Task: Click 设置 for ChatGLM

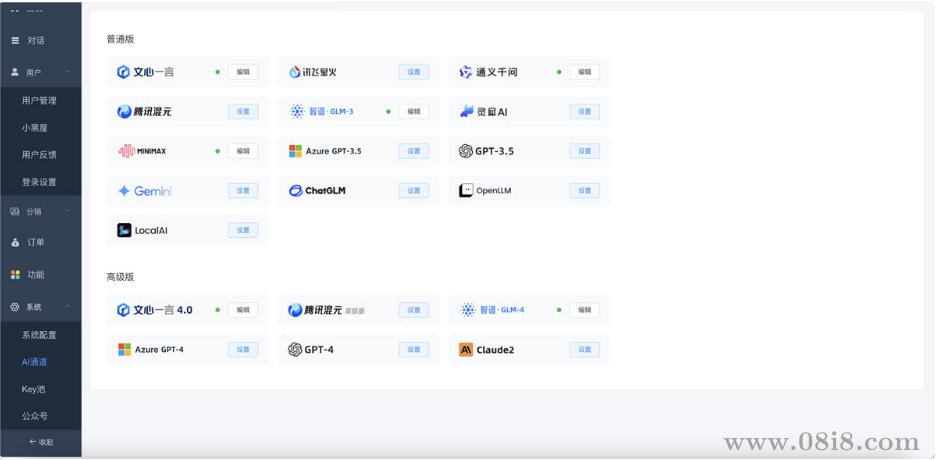Action: tap(414, 191)
